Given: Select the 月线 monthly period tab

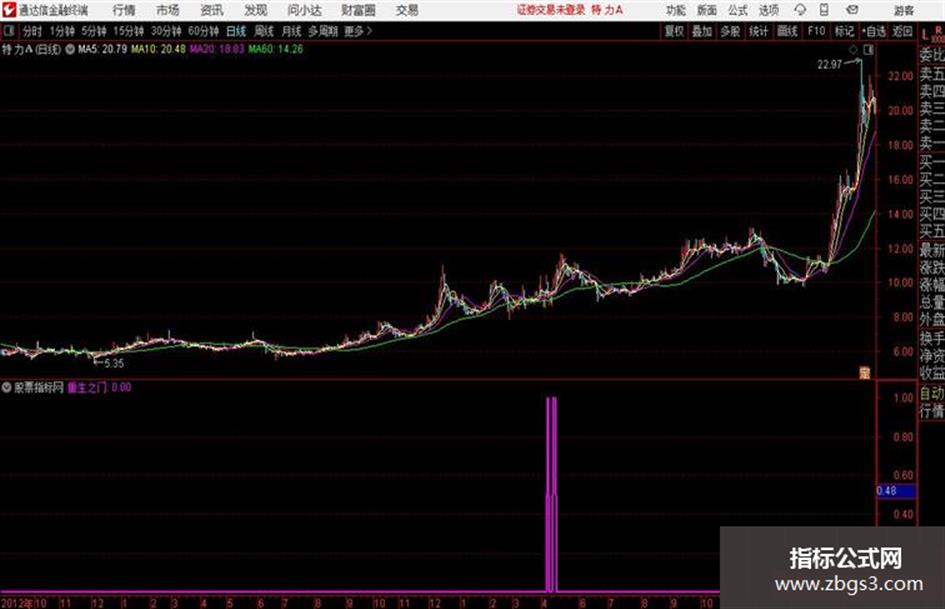Looking at the screenshot, I should [x=292, y=31].
